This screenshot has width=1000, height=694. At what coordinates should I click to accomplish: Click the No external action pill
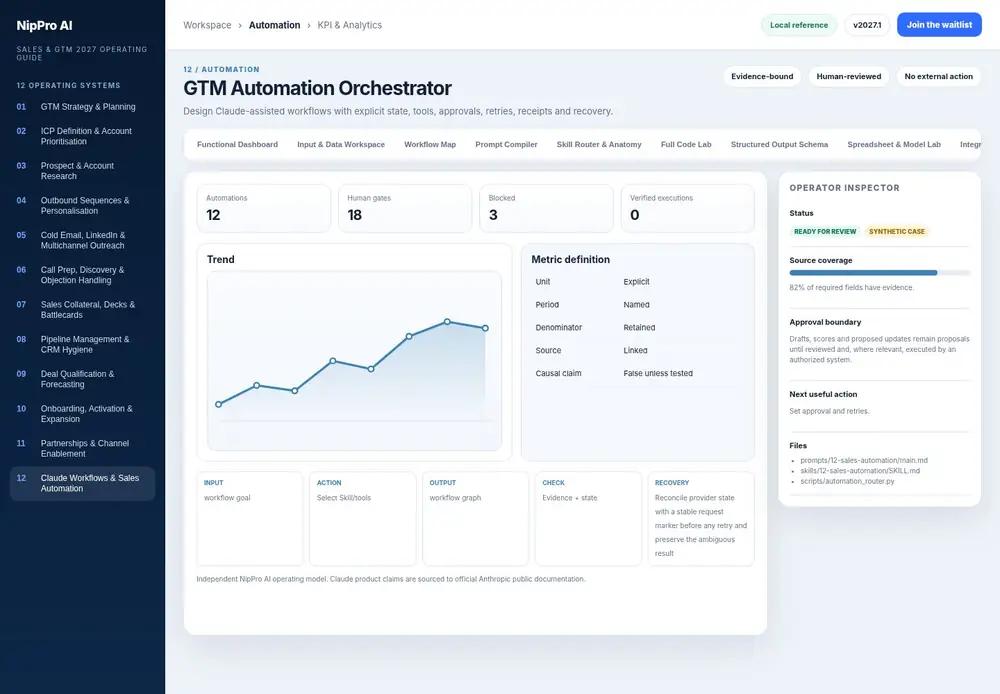coord(938,77)
